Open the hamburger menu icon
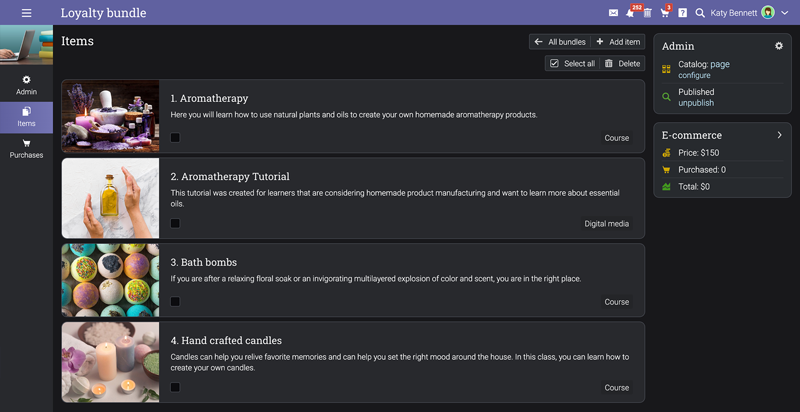This screenshot has width=800, height=412. click(x=27, y=13)
